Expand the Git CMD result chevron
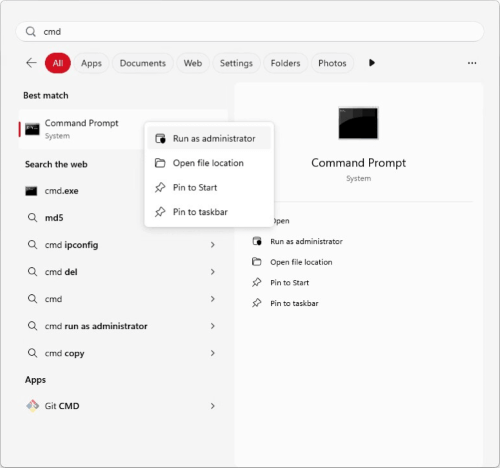The width and height of the screenshot is (500, 468). 213,406
